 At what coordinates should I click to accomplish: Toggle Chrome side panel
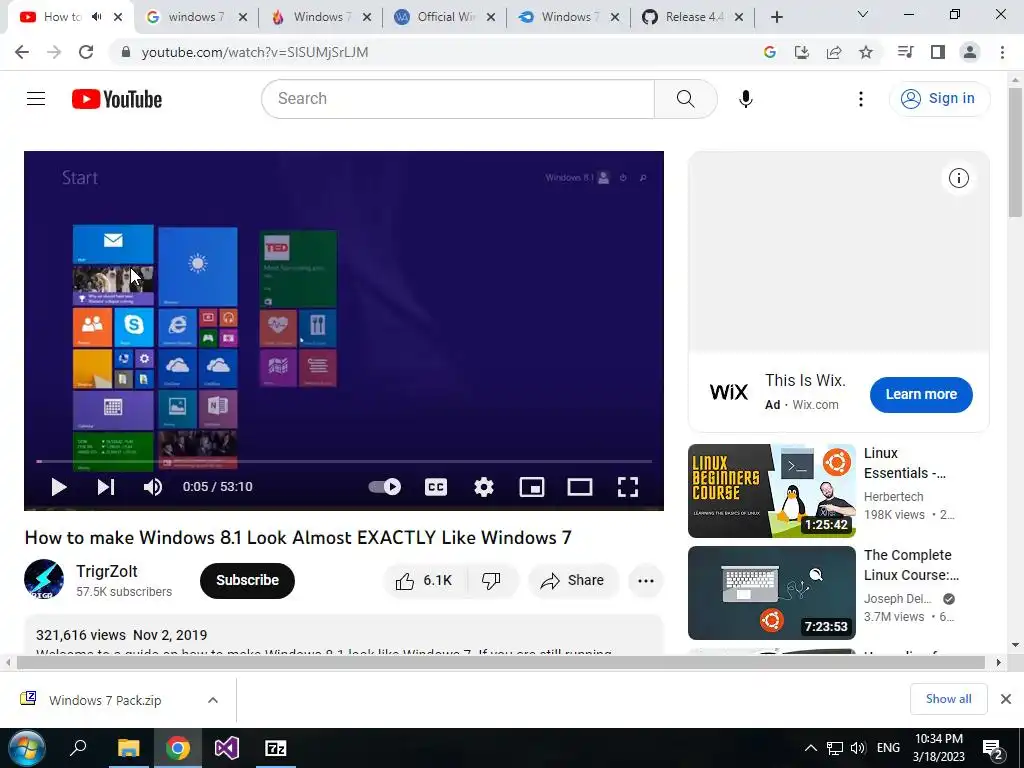pyautogui.click(x=938, y=52)
